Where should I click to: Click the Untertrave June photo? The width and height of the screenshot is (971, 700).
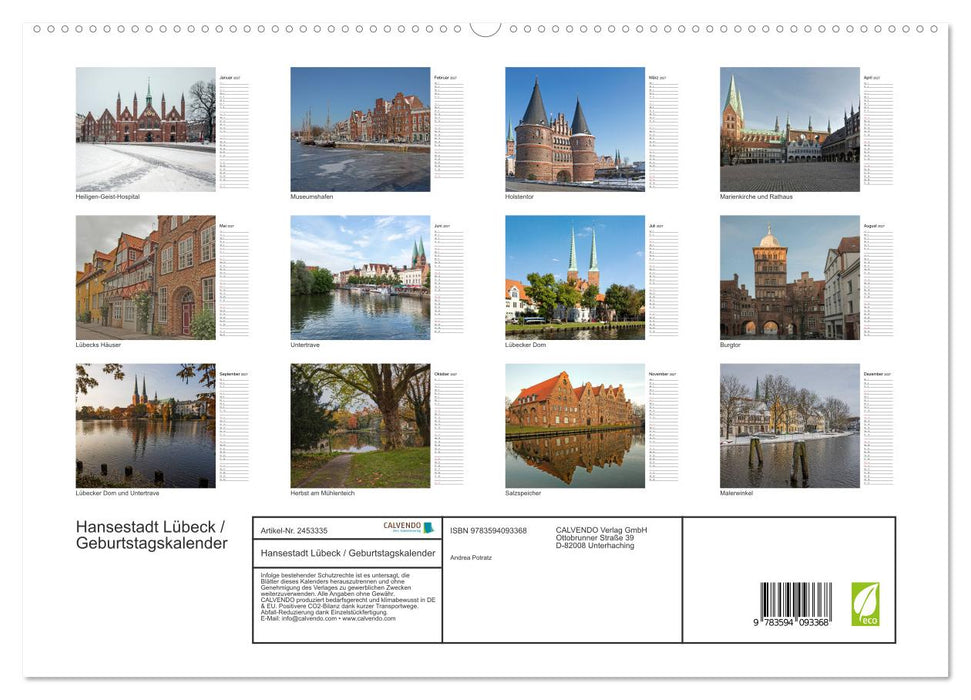tap(360, 278)
